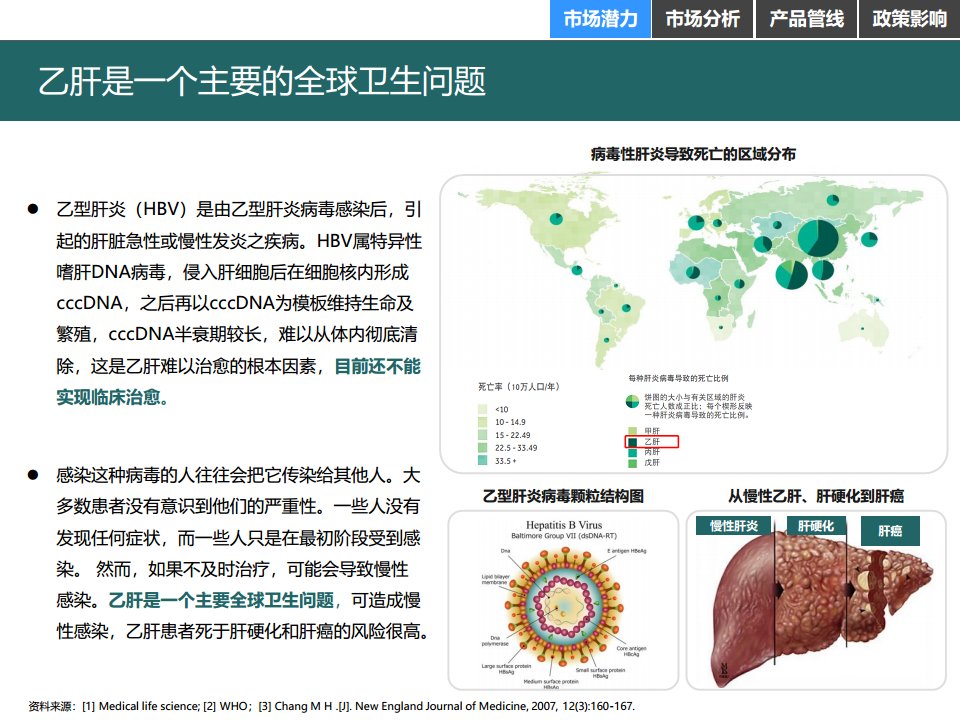
Task: Click the 慢性肝炎 label box
Action: pyautogui.click(x=733, y=526)
